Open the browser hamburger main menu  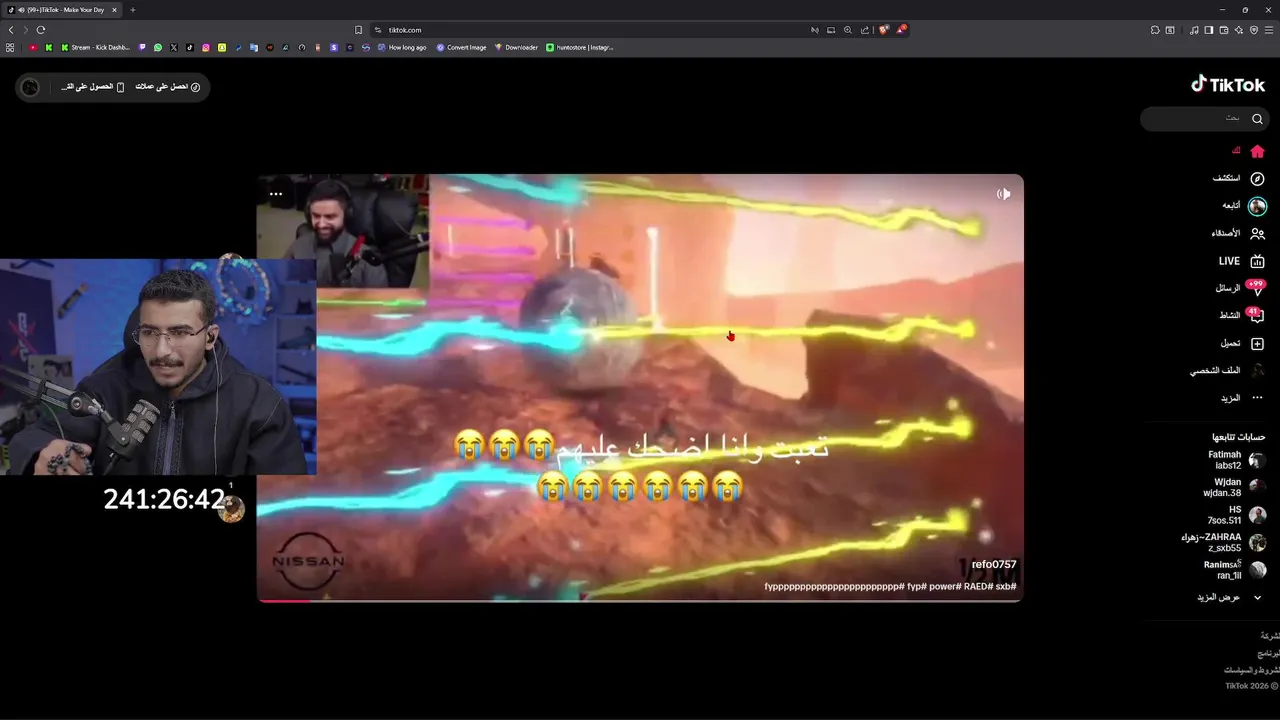pyautogui.click(x=1269, y=30)
